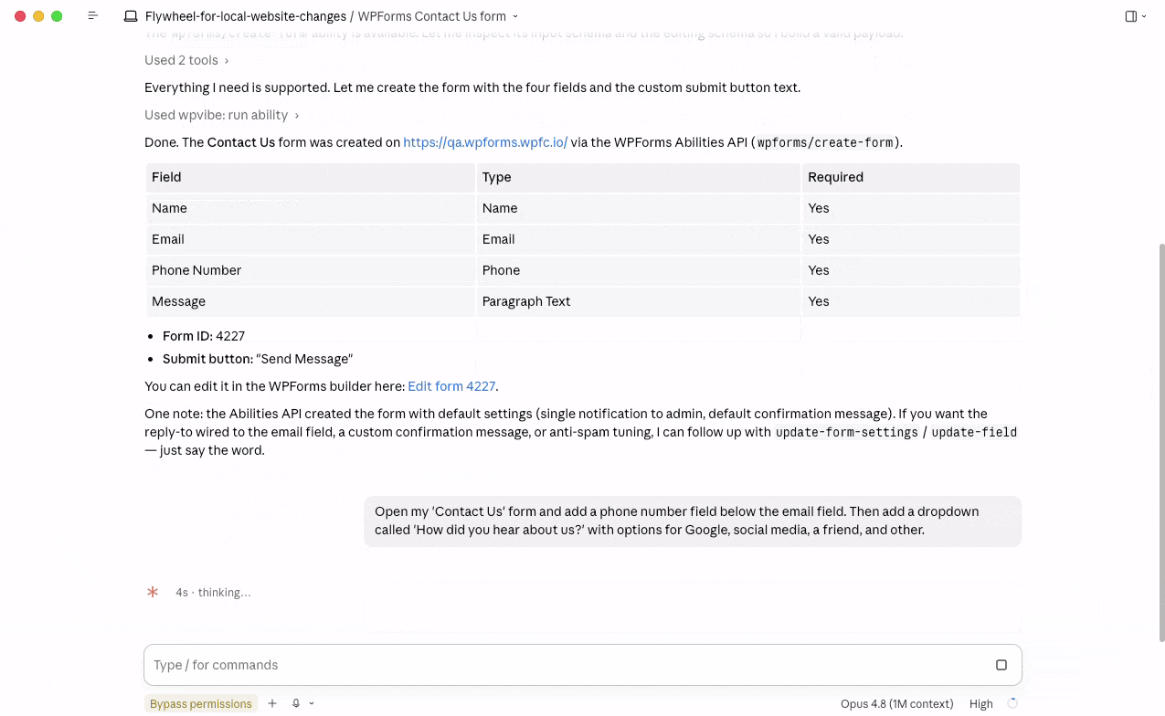1165x716 pixels.
Task: Click the green macOS zoom button
Action: (56, 16)
